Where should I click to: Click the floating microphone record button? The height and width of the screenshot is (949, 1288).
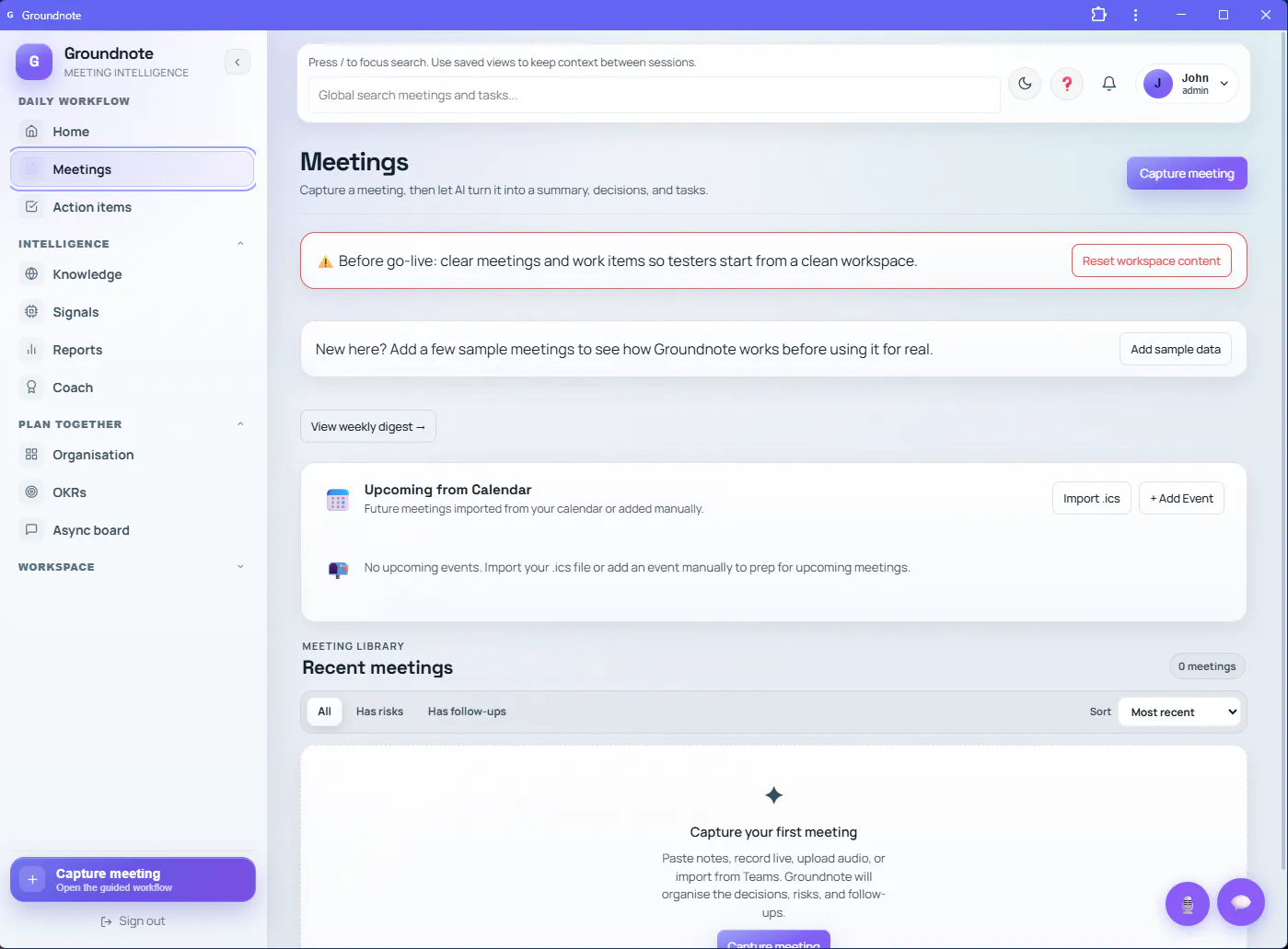coord(1188,904)
